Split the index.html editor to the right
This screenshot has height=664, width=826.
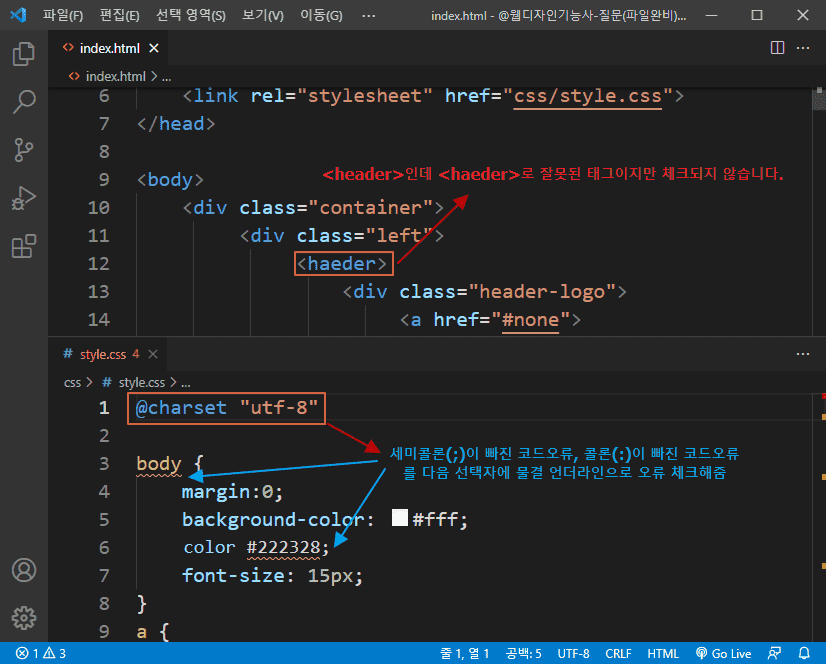click(x=777, y=48)
